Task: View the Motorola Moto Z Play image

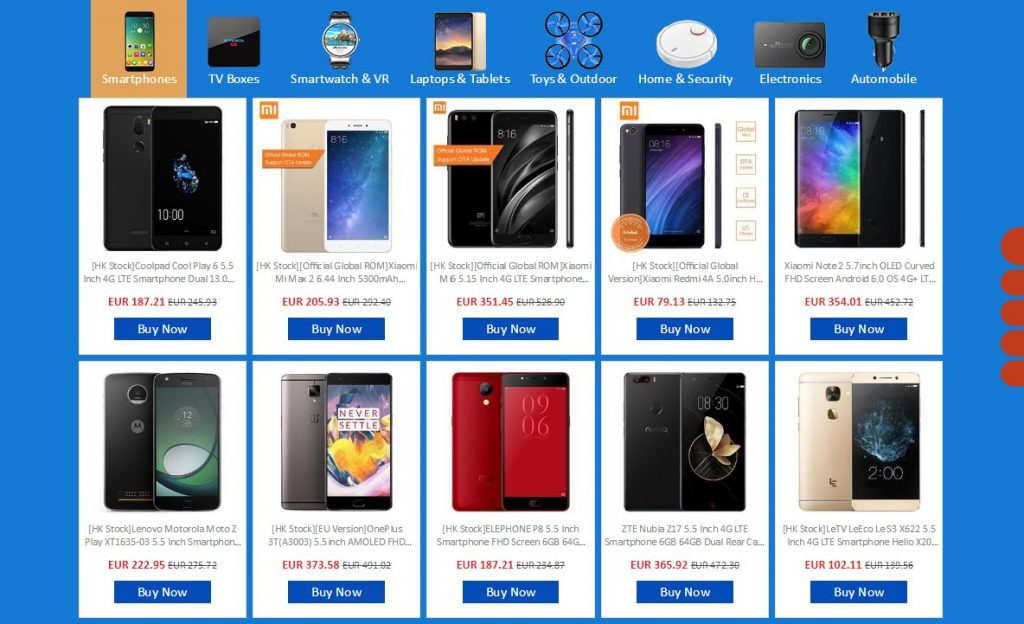Action: tap(162, 442)
